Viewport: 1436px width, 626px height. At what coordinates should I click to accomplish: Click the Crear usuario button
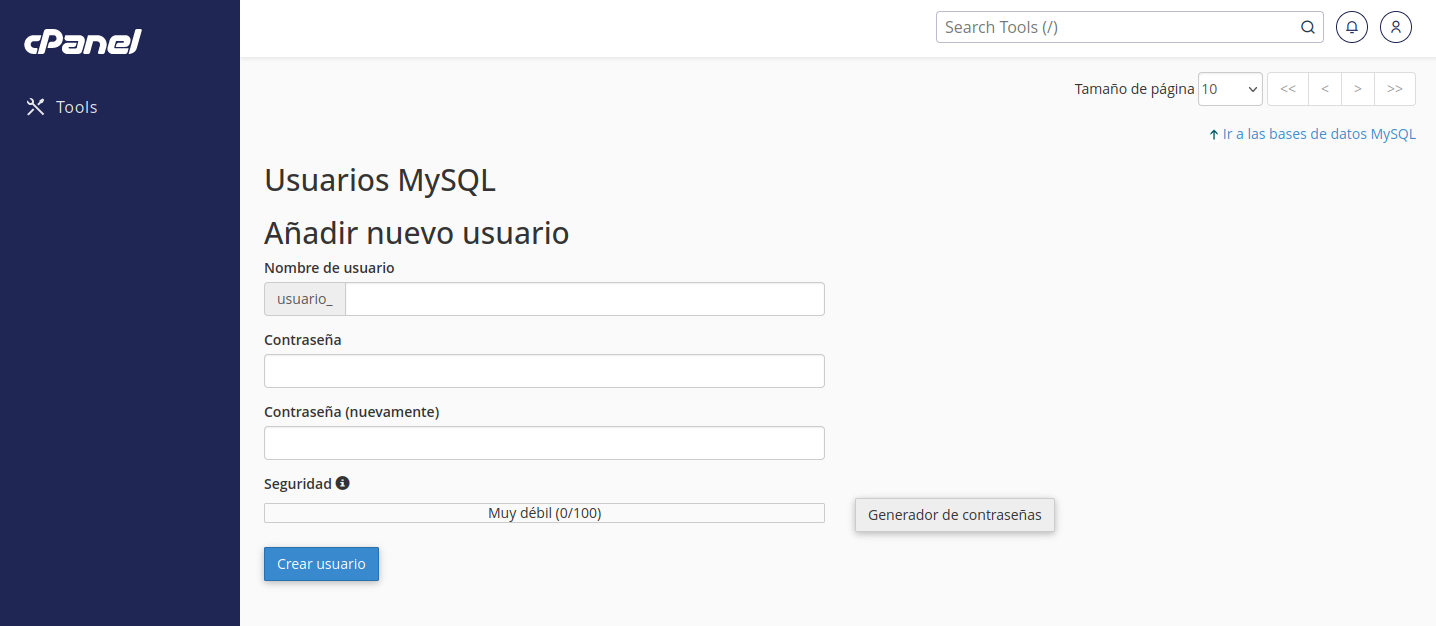tap(321, 564)
